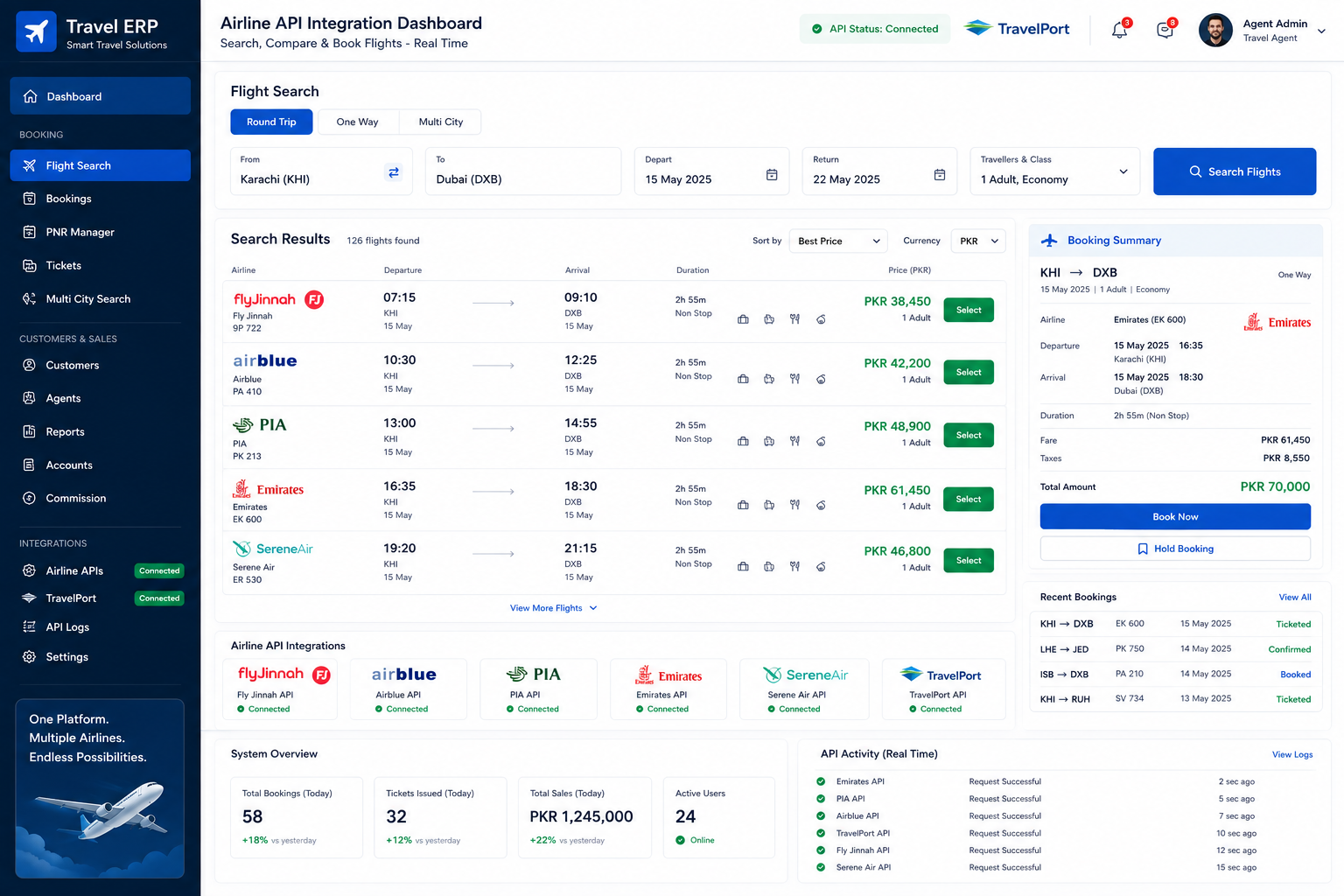Click the KHI → RUH recent booking
This screenshot has height=896, width=1344.
pos(1175,699)
